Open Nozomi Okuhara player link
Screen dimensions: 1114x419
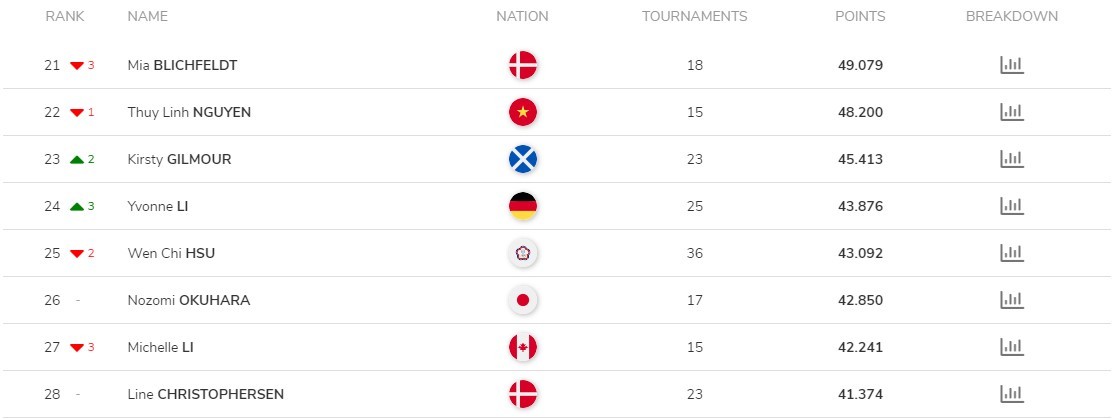[189, 300]
